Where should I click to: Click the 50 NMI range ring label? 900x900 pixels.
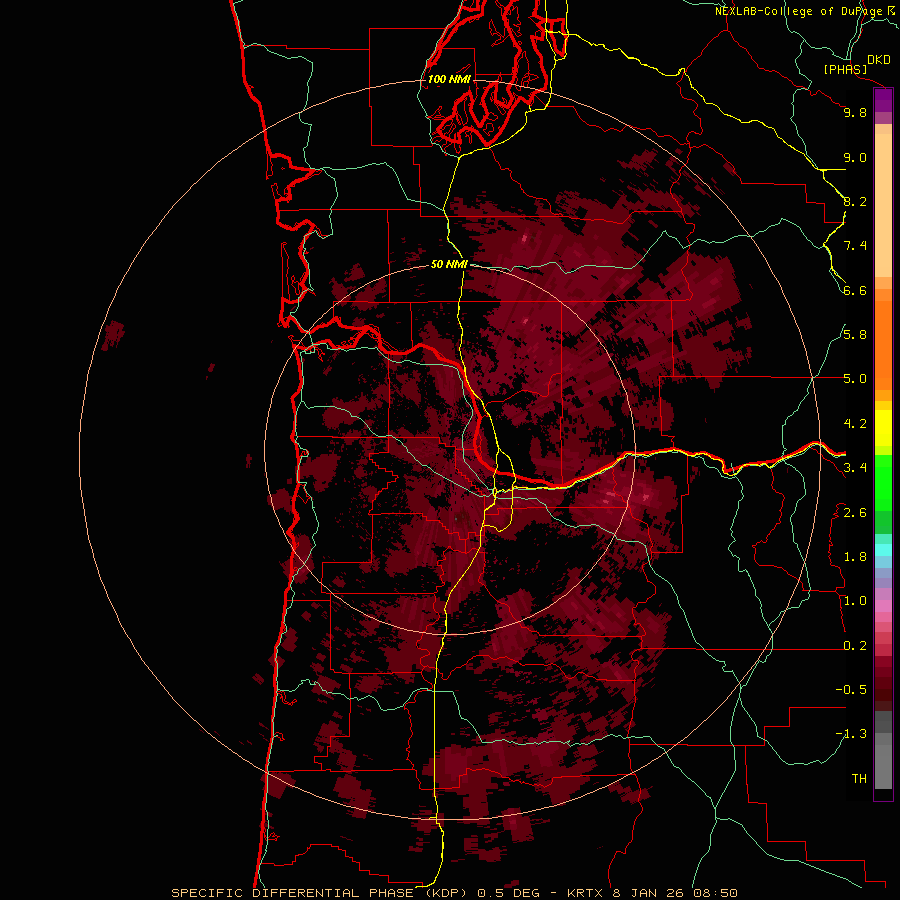coord(449,264)
